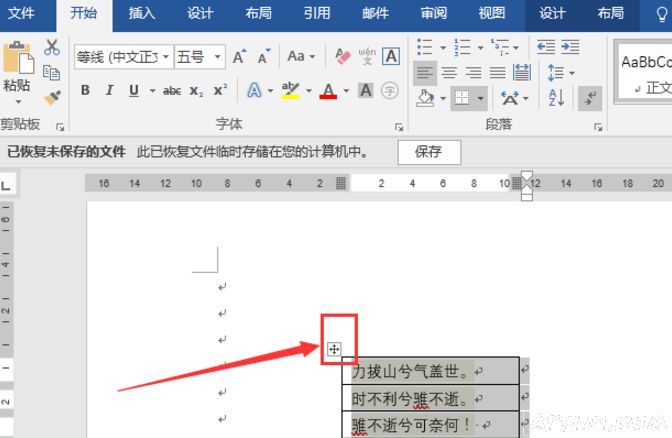The width and height of the screenshot is (672, 438).
Task: Toggle Underline formatting
Action: (x=134, y=90)
